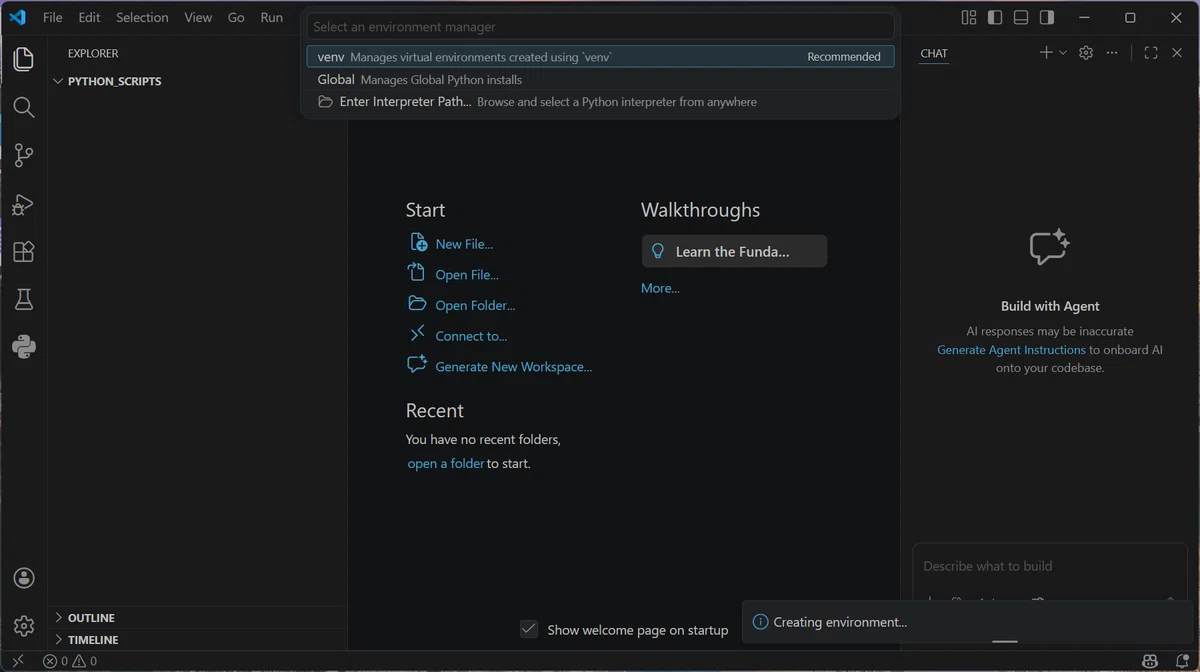
Task: Click the info icon in Creating environment notification
Action: coord(760,622)
